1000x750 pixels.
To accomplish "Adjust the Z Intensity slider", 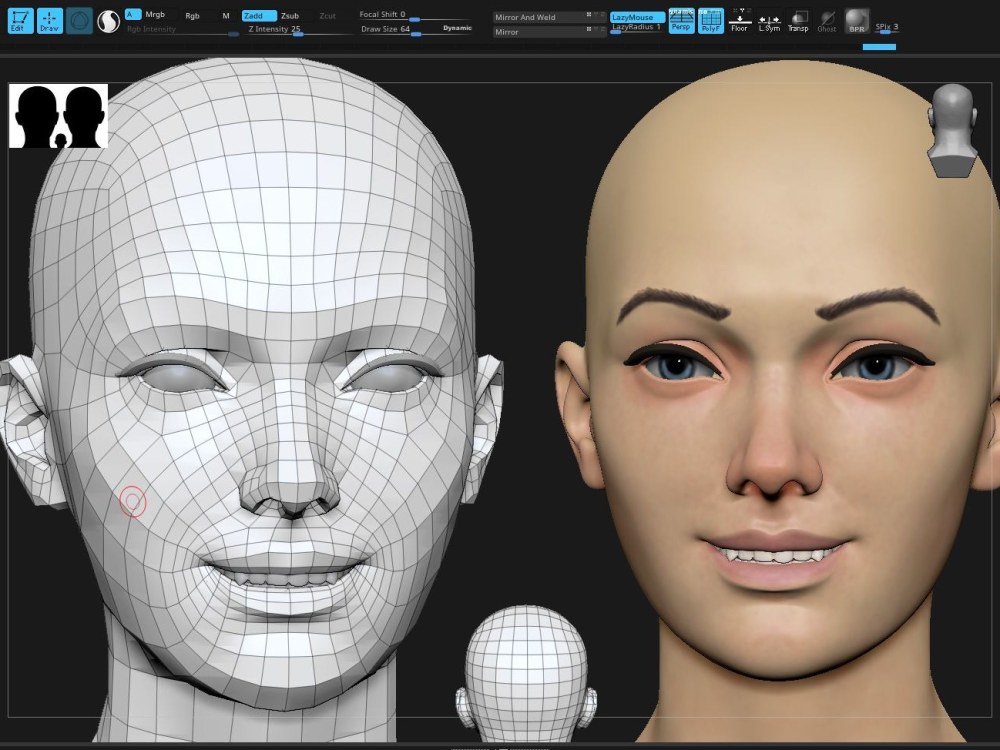I will 298,29.
